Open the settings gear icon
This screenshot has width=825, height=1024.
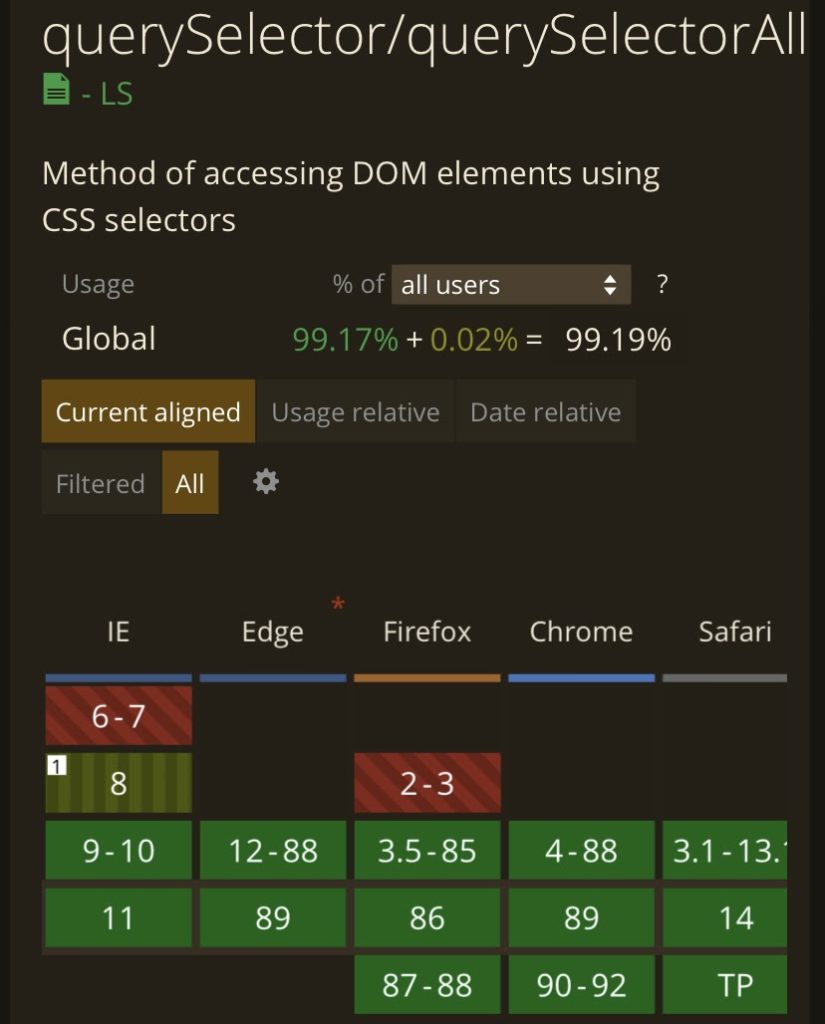pyautogui.click(x=266, y=482)
